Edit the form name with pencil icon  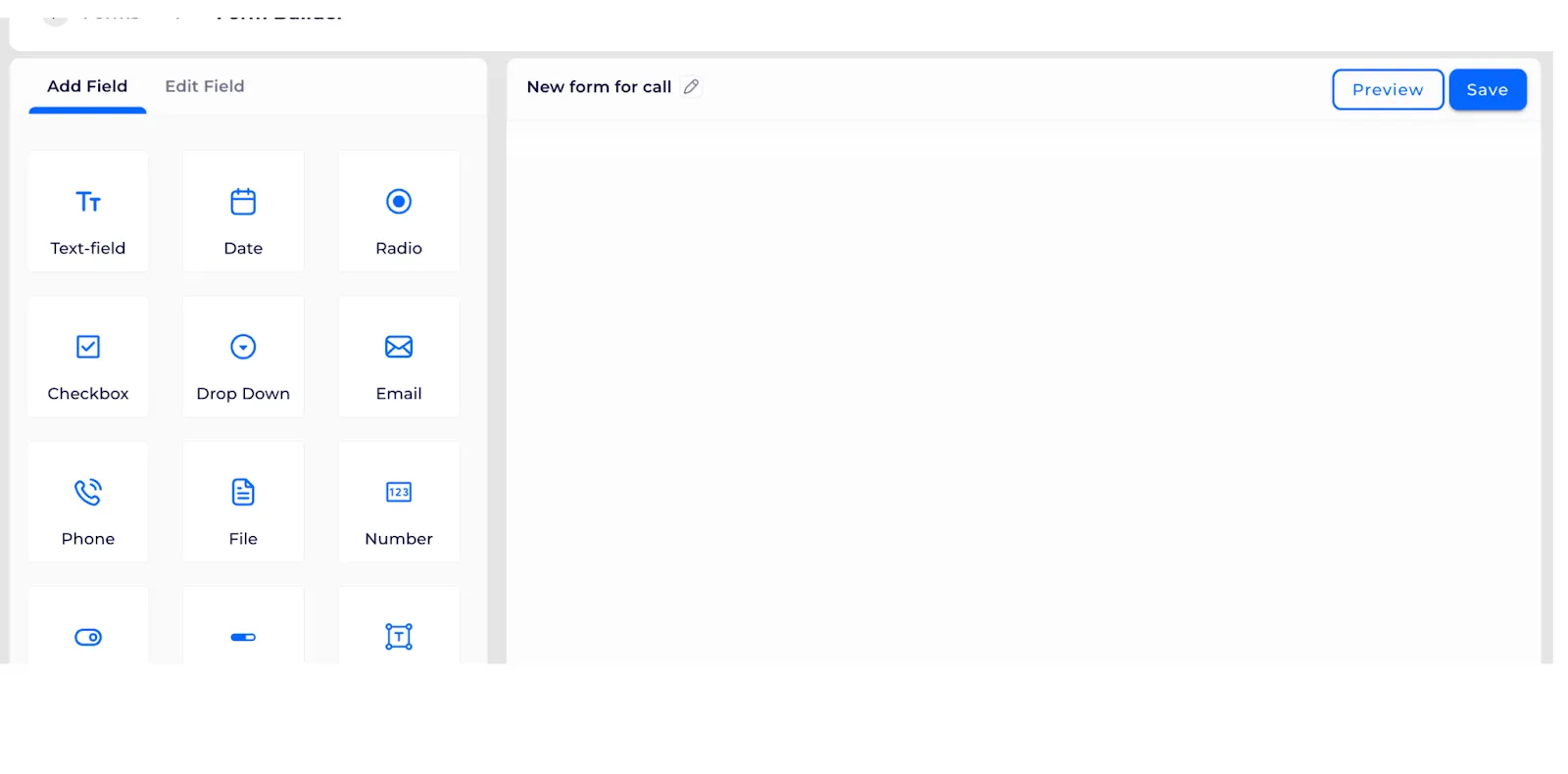[x=691, y=86]
